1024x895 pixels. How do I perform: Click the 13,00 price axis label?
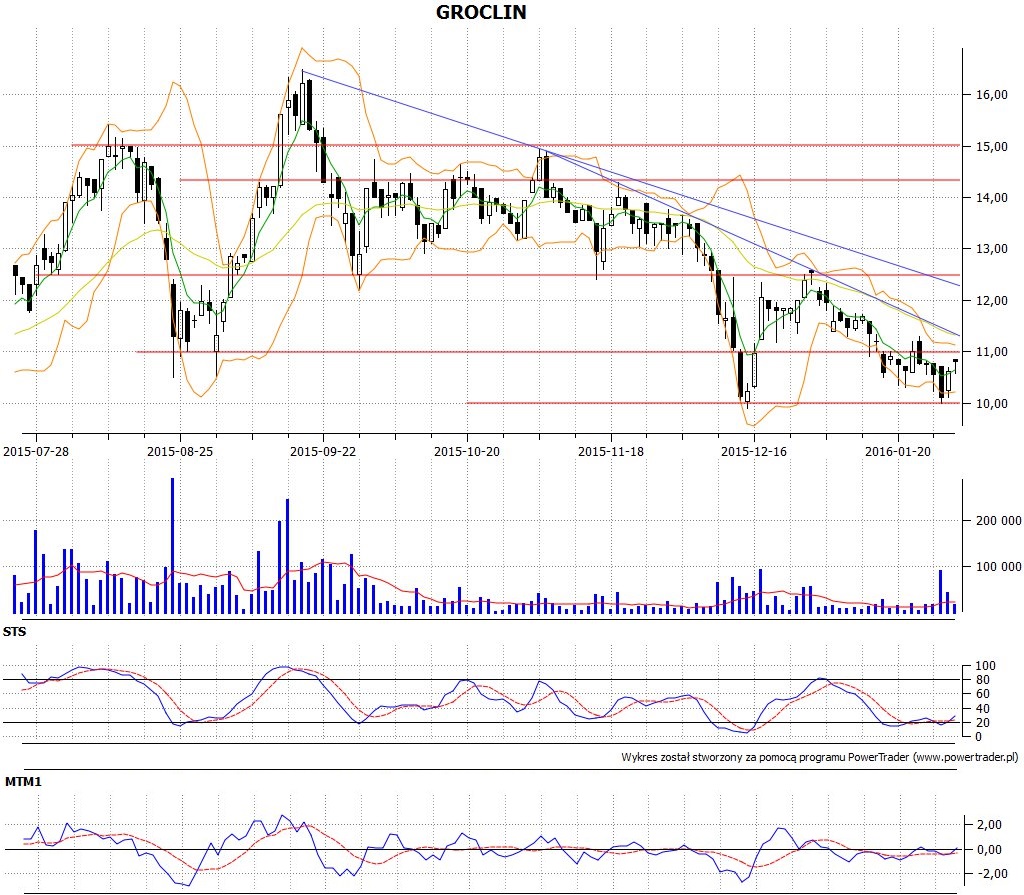point(992,249)
